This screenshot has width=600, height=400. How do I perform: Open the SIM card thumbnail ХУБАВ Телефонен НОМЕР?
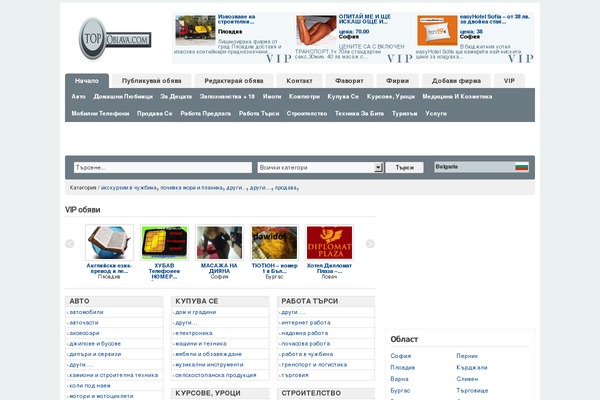coord(165,243)
